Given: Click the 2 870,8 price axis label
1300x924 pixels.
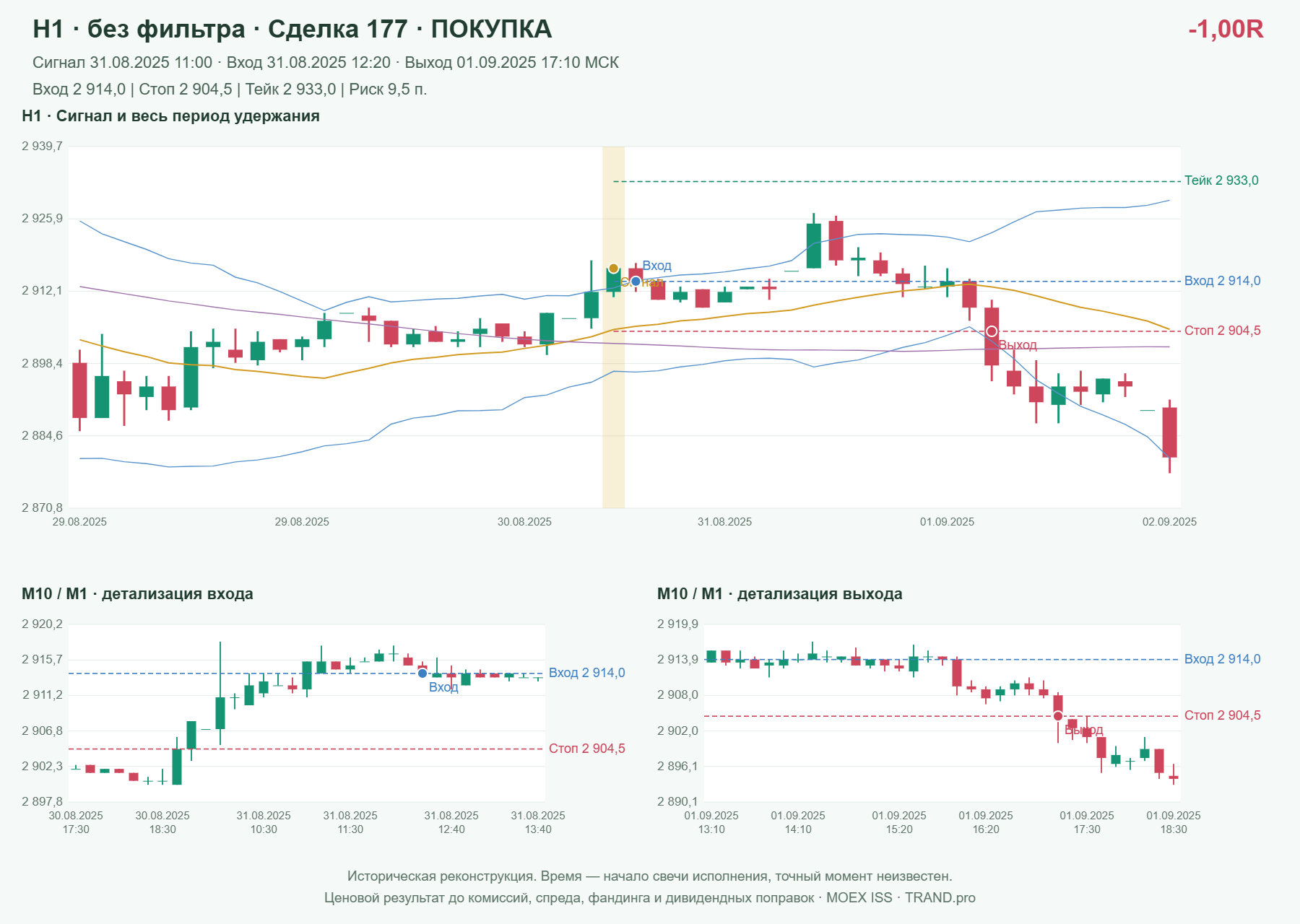Looking at the screenshot, I should coord(42,508).
